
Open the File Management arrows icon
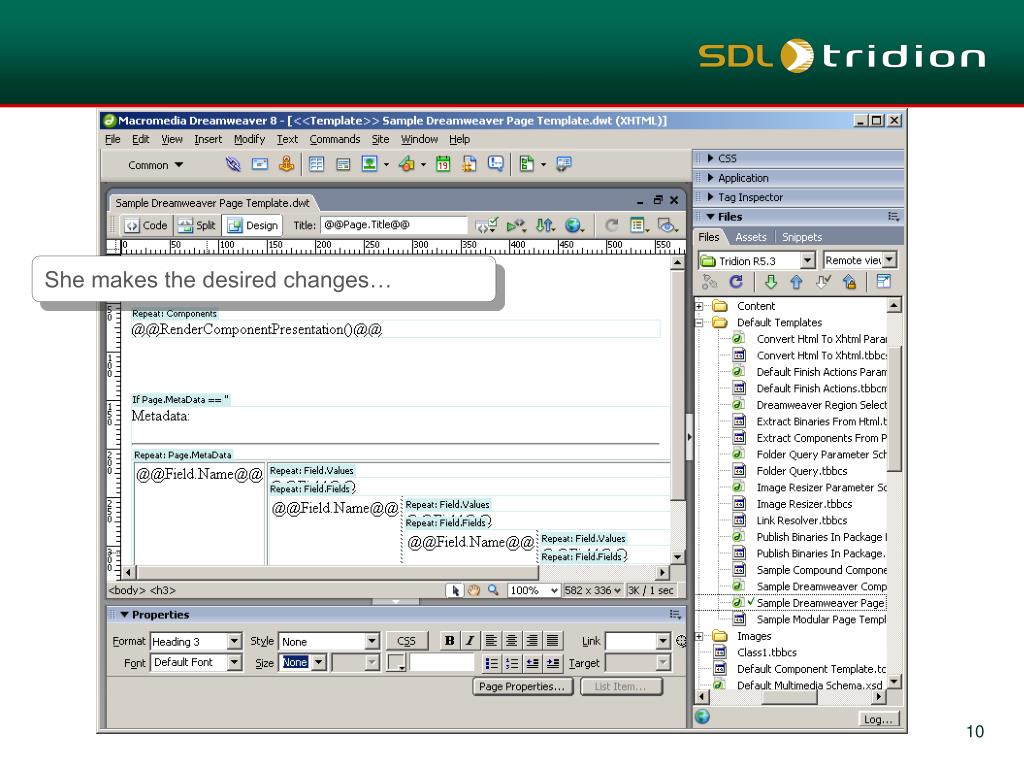point(544,225)
